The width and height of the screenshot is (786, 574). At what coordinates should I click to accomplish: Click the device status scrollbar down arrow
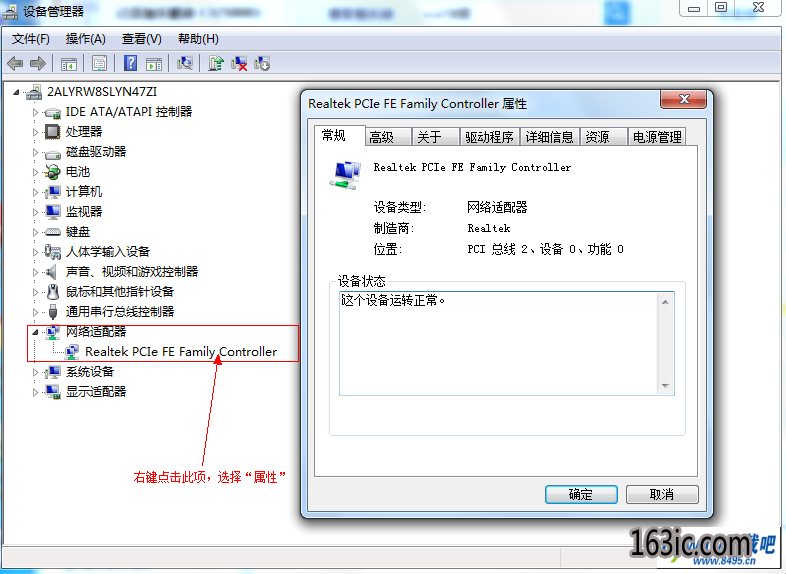click(665, 386)
